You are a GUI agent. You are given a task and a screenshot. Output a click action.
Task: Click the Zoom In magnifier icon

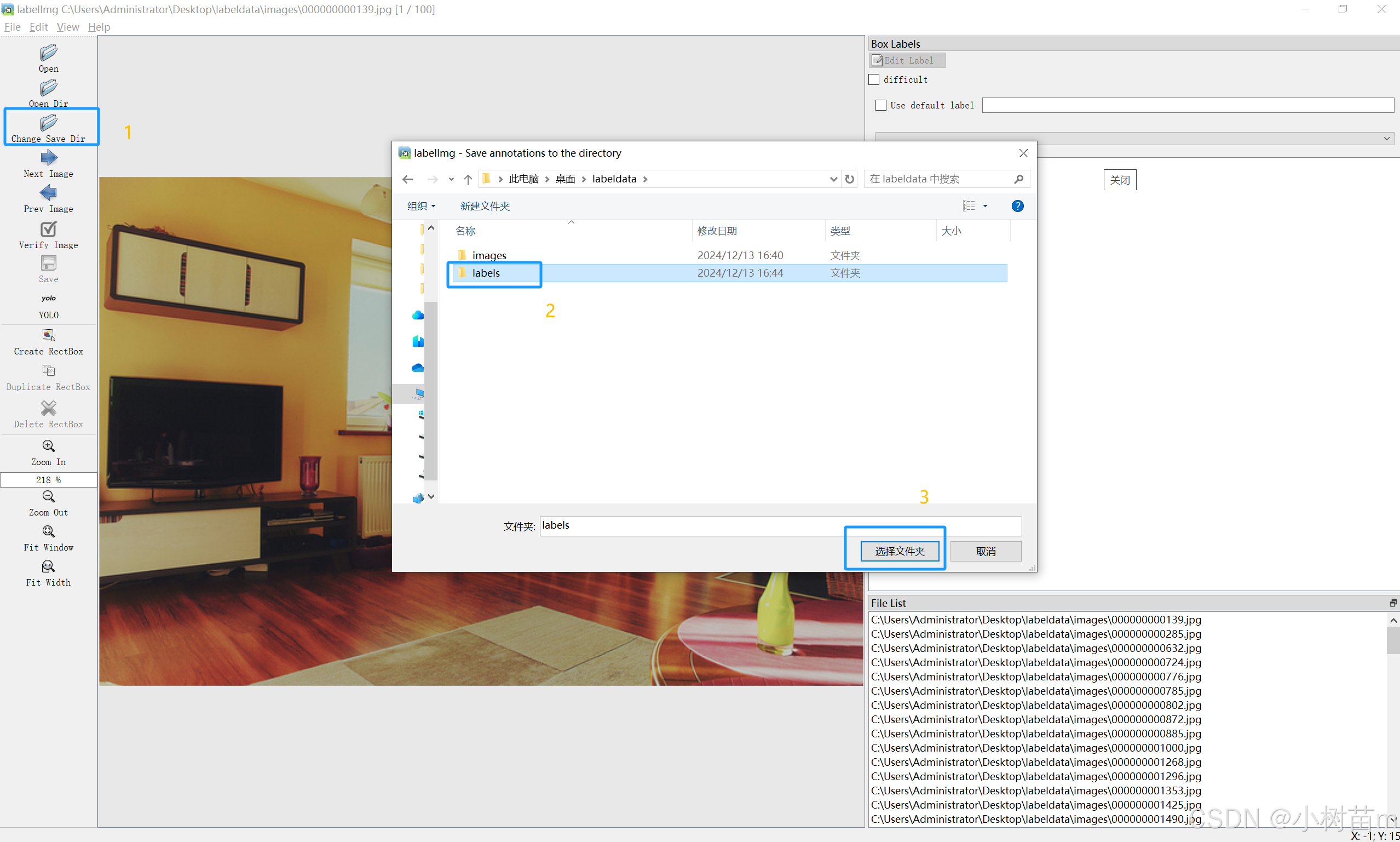click(48, 446)
